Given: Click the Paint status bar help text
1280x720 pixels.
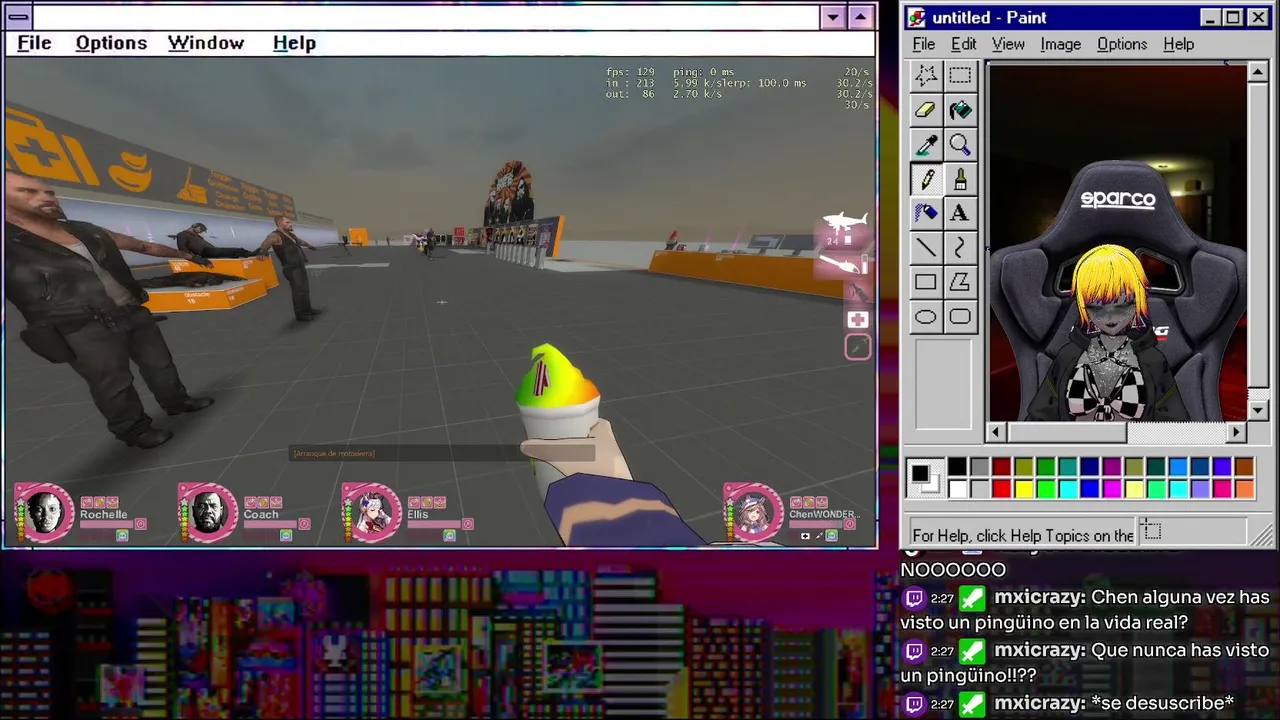Looking at the screenshot, I should [1023, 535].
